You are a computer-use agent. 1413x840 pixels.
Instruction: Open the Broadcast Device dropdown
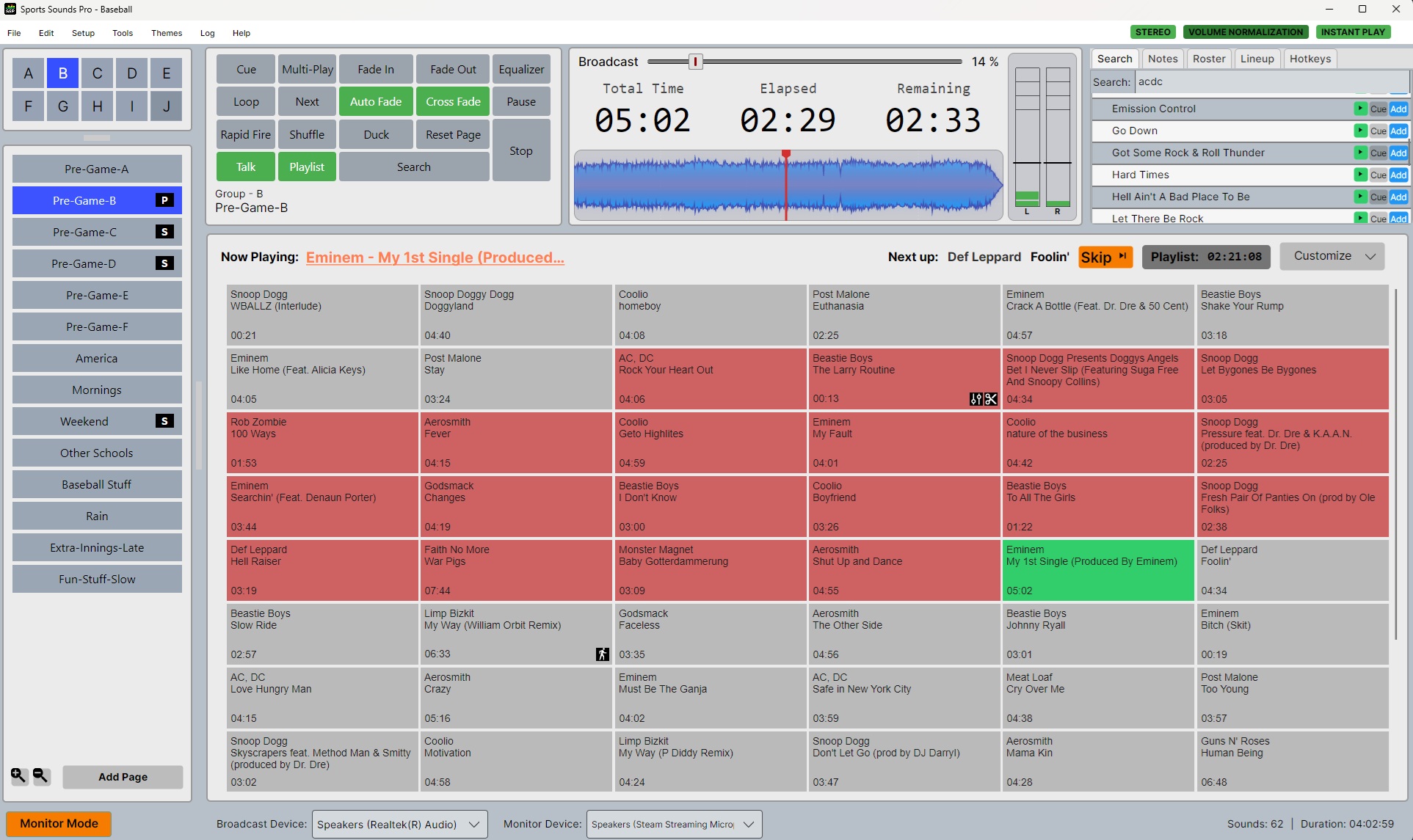tap(400, 825)
